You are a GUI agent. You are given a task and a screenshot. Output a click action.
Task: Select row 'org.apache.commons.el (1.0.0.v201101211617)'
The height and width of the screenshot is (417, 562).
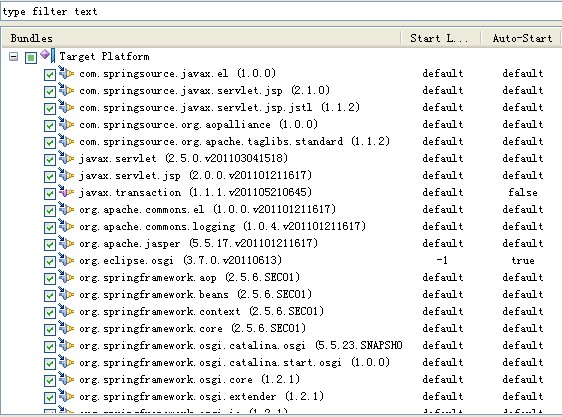(x=207, y=210)
